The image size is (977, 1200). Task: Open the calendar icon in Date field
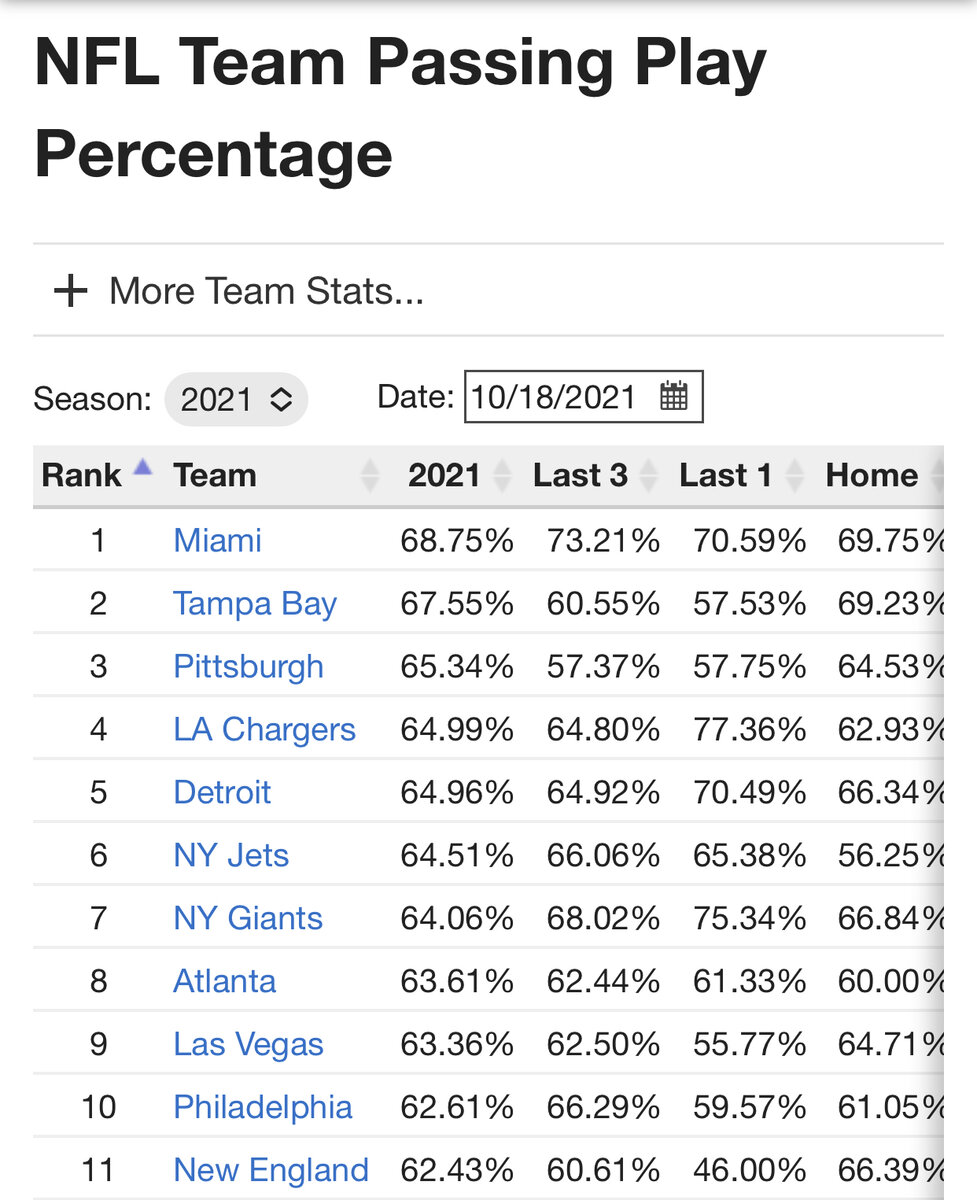point(674,397)
